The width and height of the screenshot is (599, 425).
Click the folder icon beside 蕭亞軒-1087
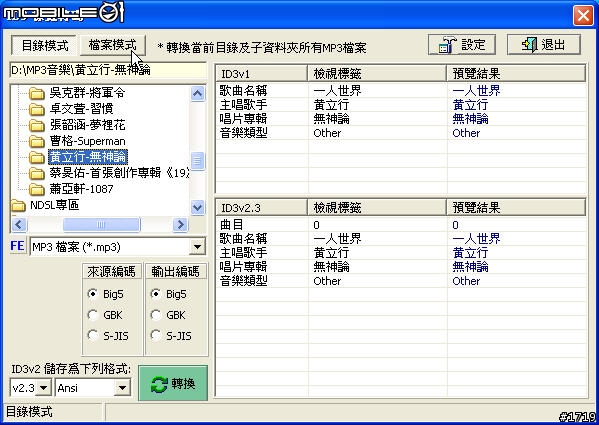point(37,189)
